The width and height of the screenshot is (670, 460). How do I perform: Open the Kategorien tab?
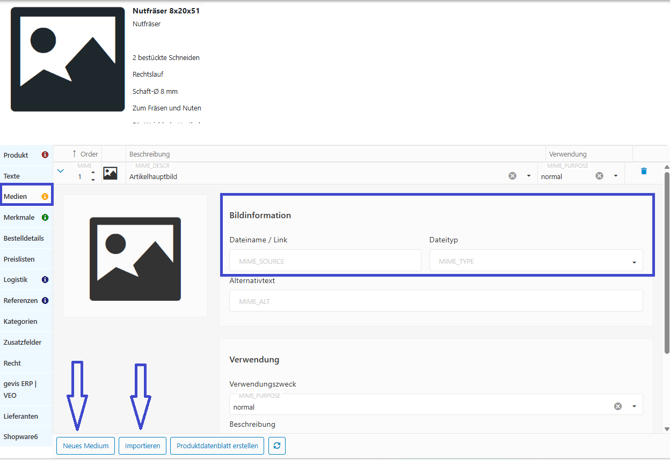(26, 322)
